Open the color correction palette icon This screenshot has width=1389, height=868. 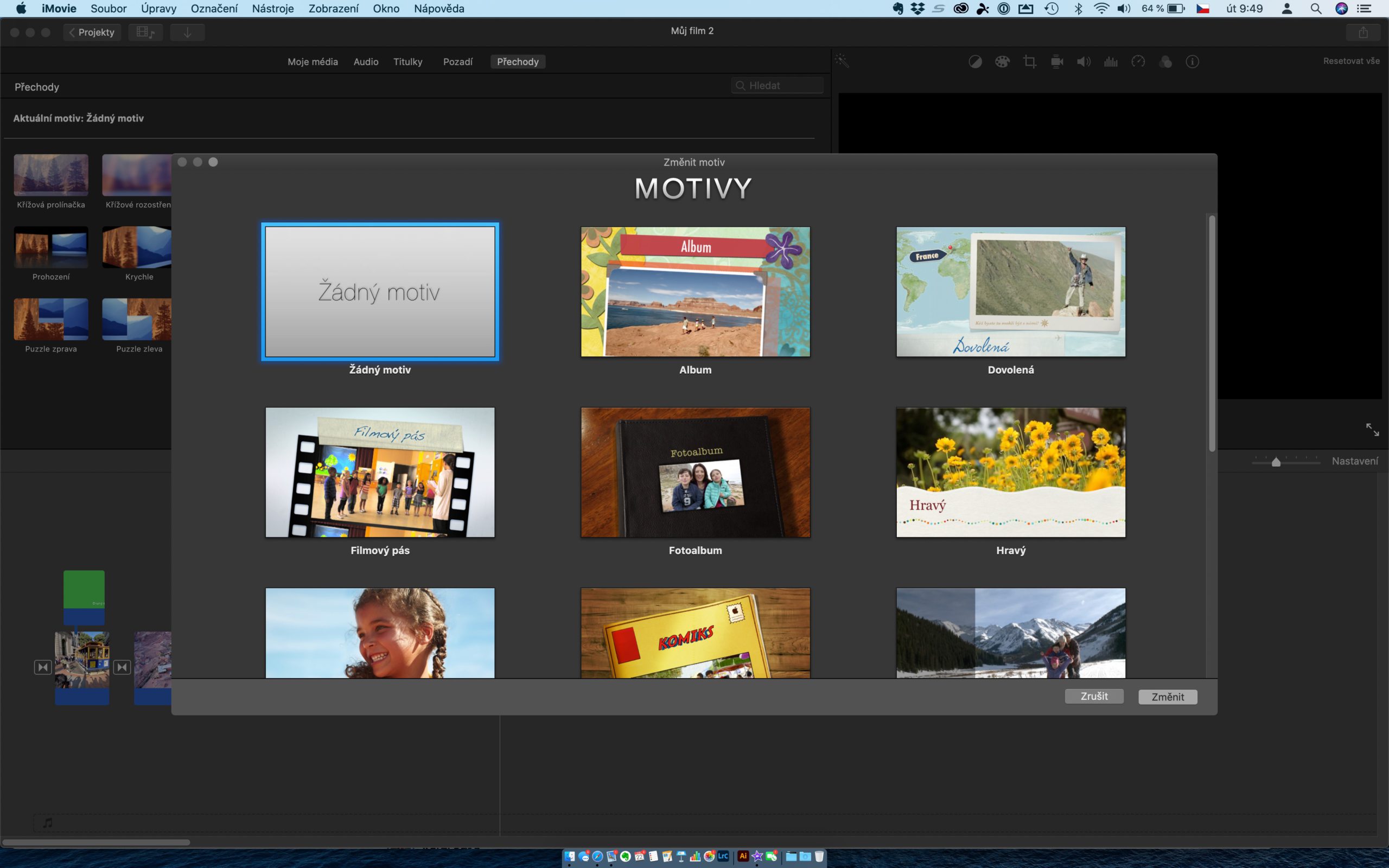point(1002,61)
